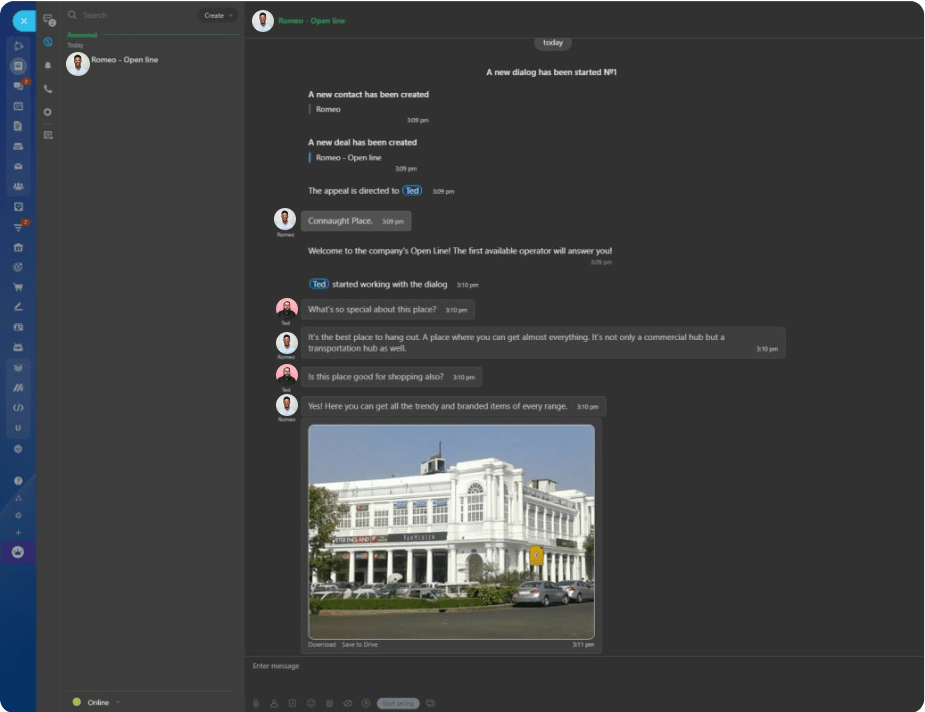Expand the Online status chevron
This screenshot has height=712, width=925.
coord(117,702)
